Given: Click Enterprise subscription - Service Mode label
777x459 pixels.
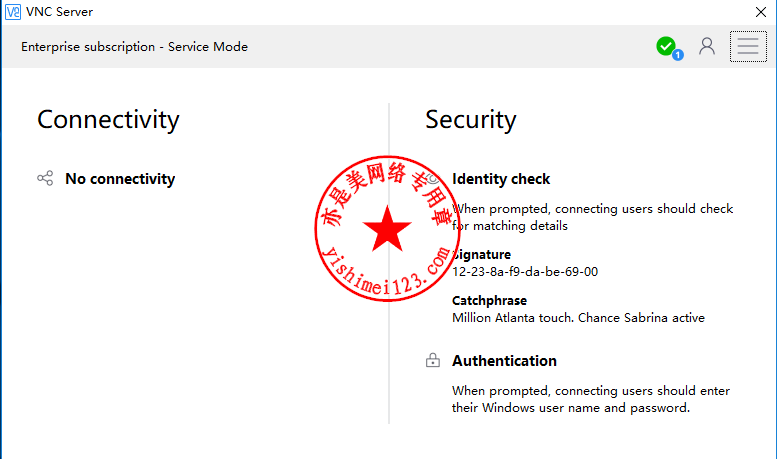Looking at the screenshot, I should (x=134, y=47).
